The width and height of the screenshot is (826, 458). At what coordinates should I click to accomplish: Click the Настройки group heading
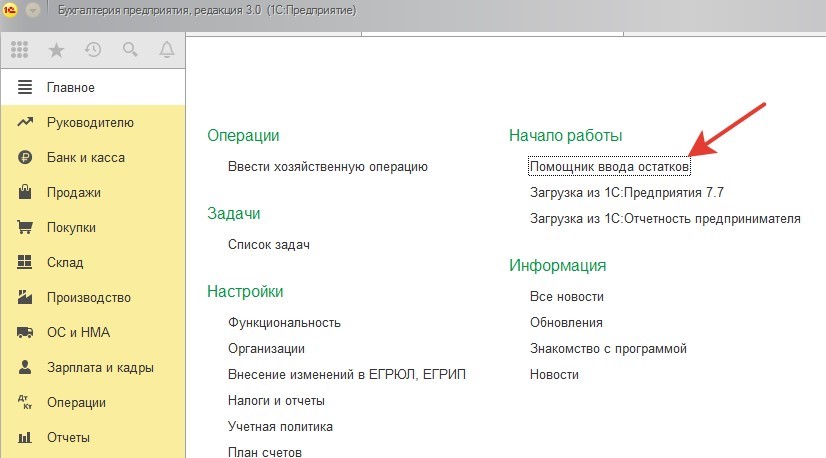coord(245,291)
